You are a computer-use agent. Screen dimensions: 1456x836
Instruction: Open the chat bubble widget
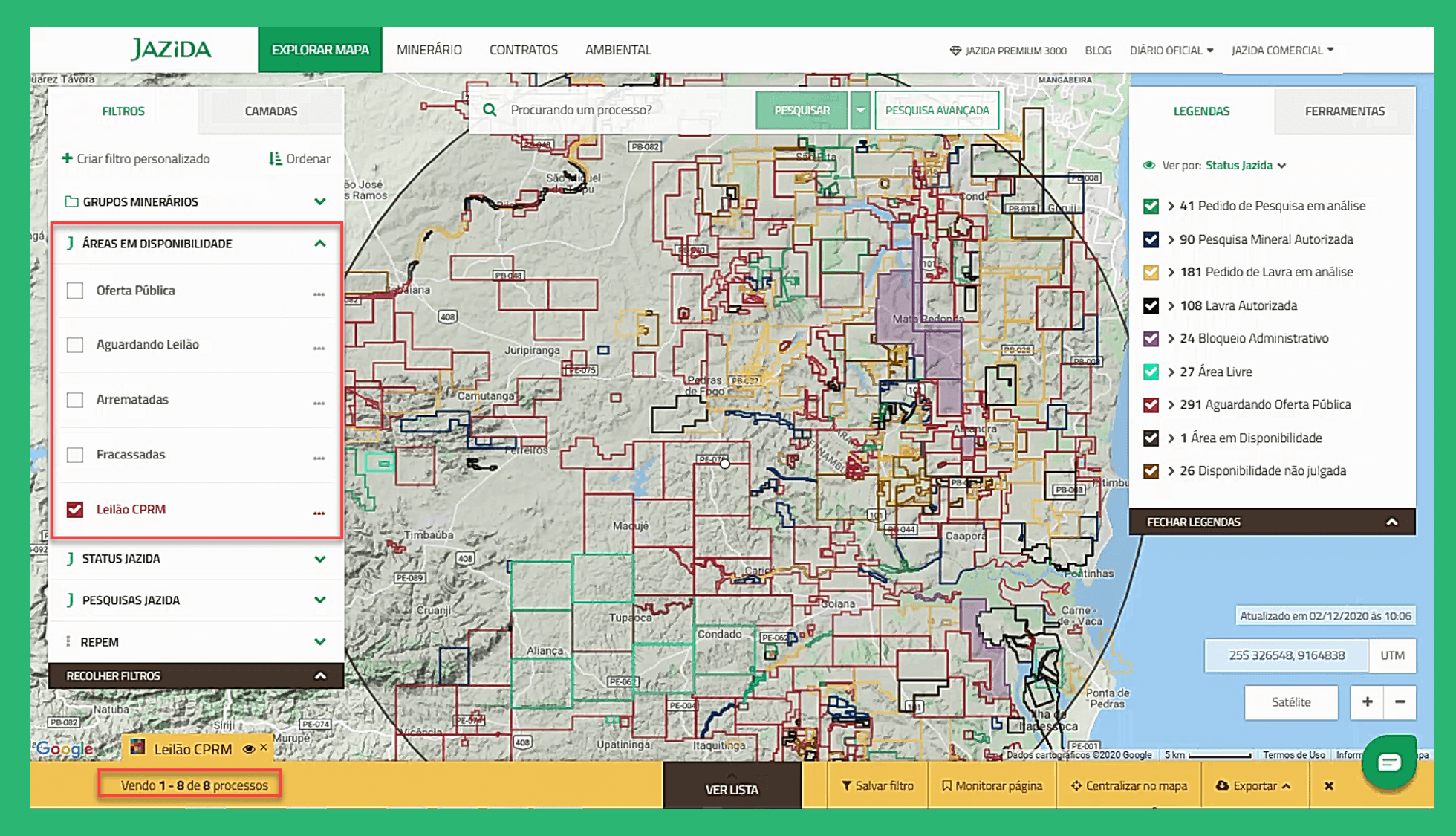tap(1388, 762)
